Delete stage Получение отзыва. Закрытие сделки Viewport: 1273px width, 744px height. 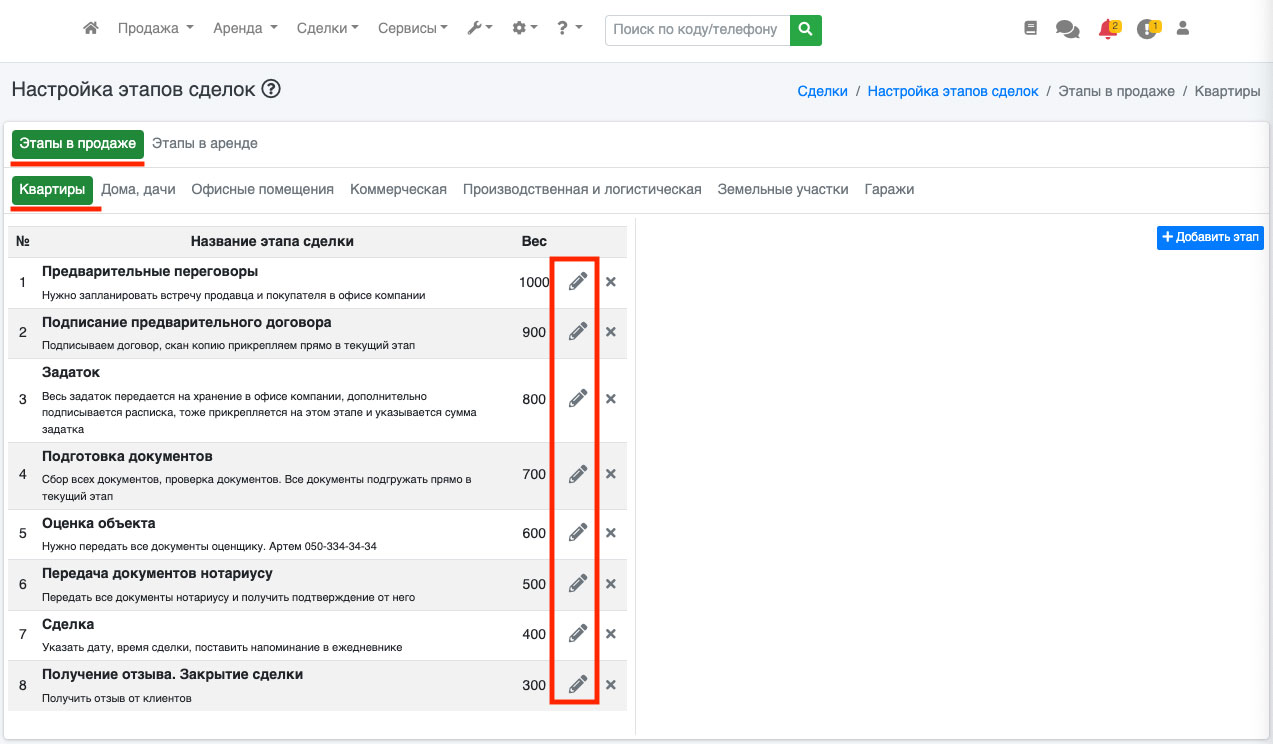[611, 685]
